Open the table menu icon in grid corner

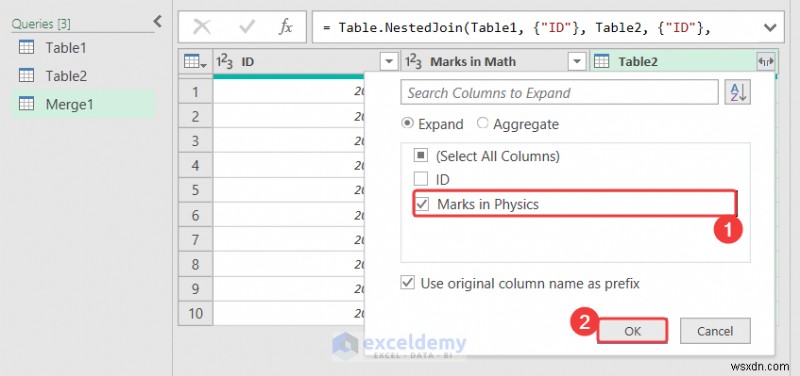click(195, 62)
